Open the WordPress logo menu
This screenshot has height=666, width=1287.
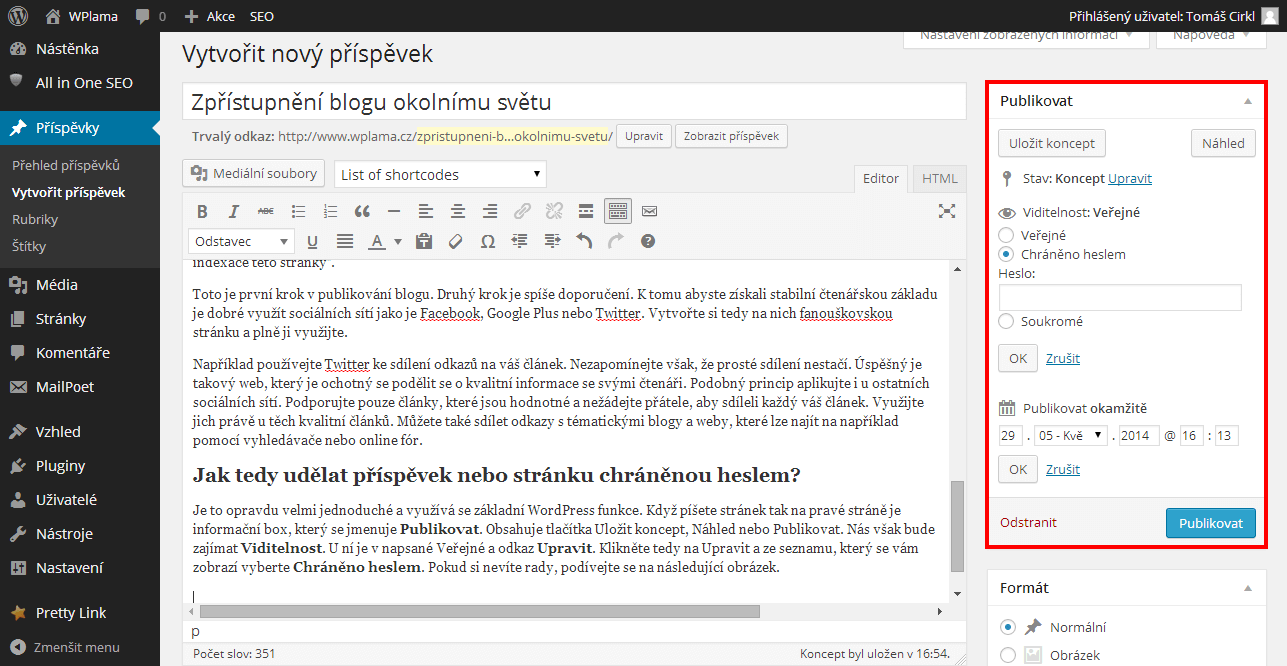[x=18, y=16]
